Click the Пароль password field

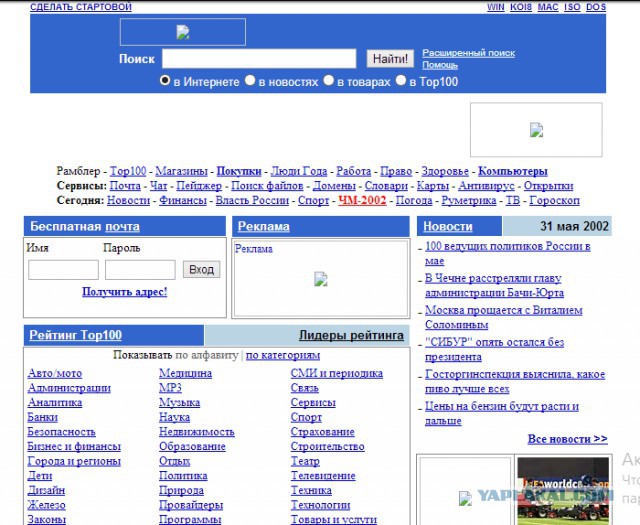pos(140,270)
